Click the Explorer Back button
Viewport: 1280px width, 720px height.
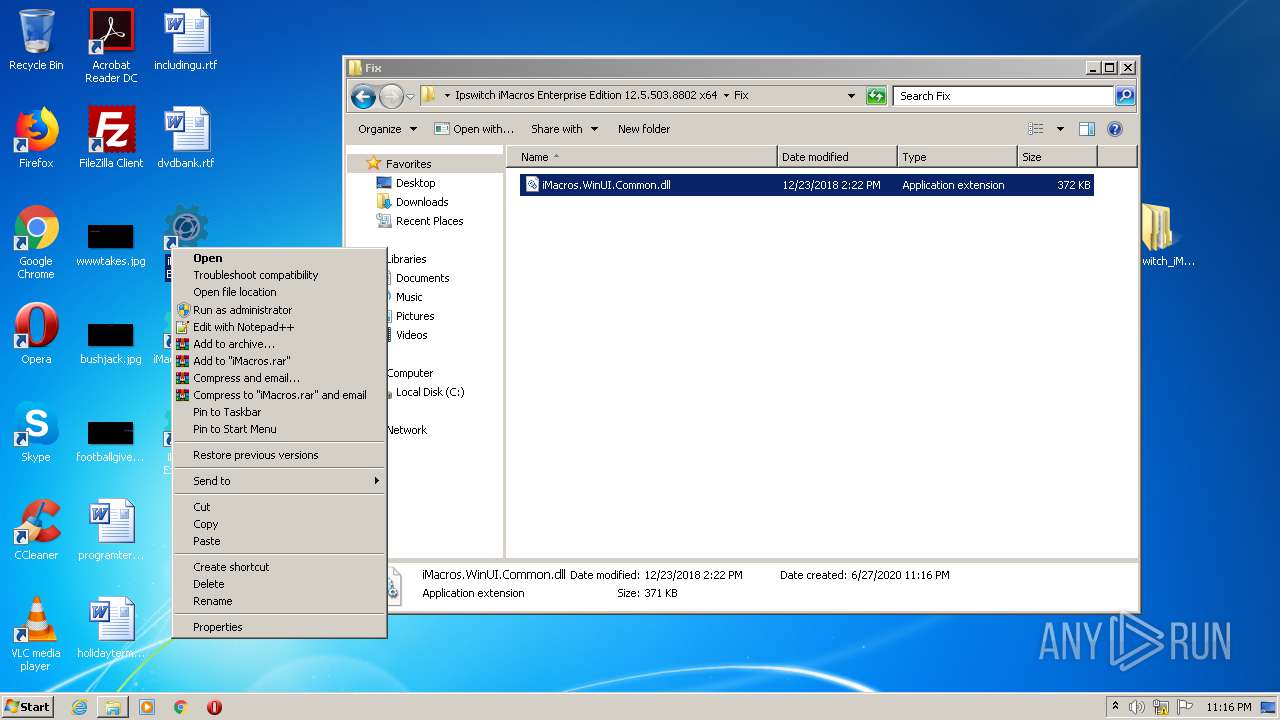click(363, 96)
